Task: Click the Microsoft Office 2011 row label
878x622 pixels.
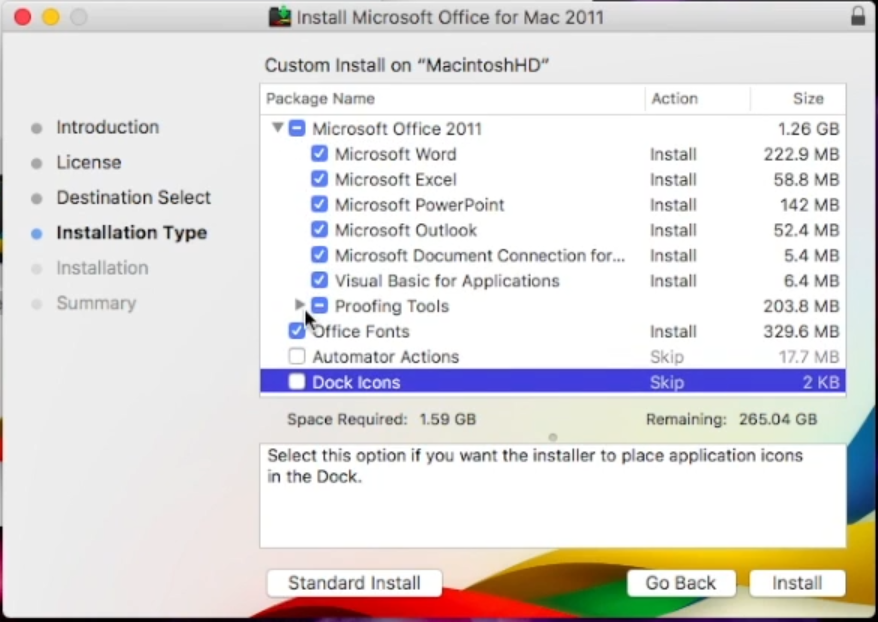Action: [396, 129]
